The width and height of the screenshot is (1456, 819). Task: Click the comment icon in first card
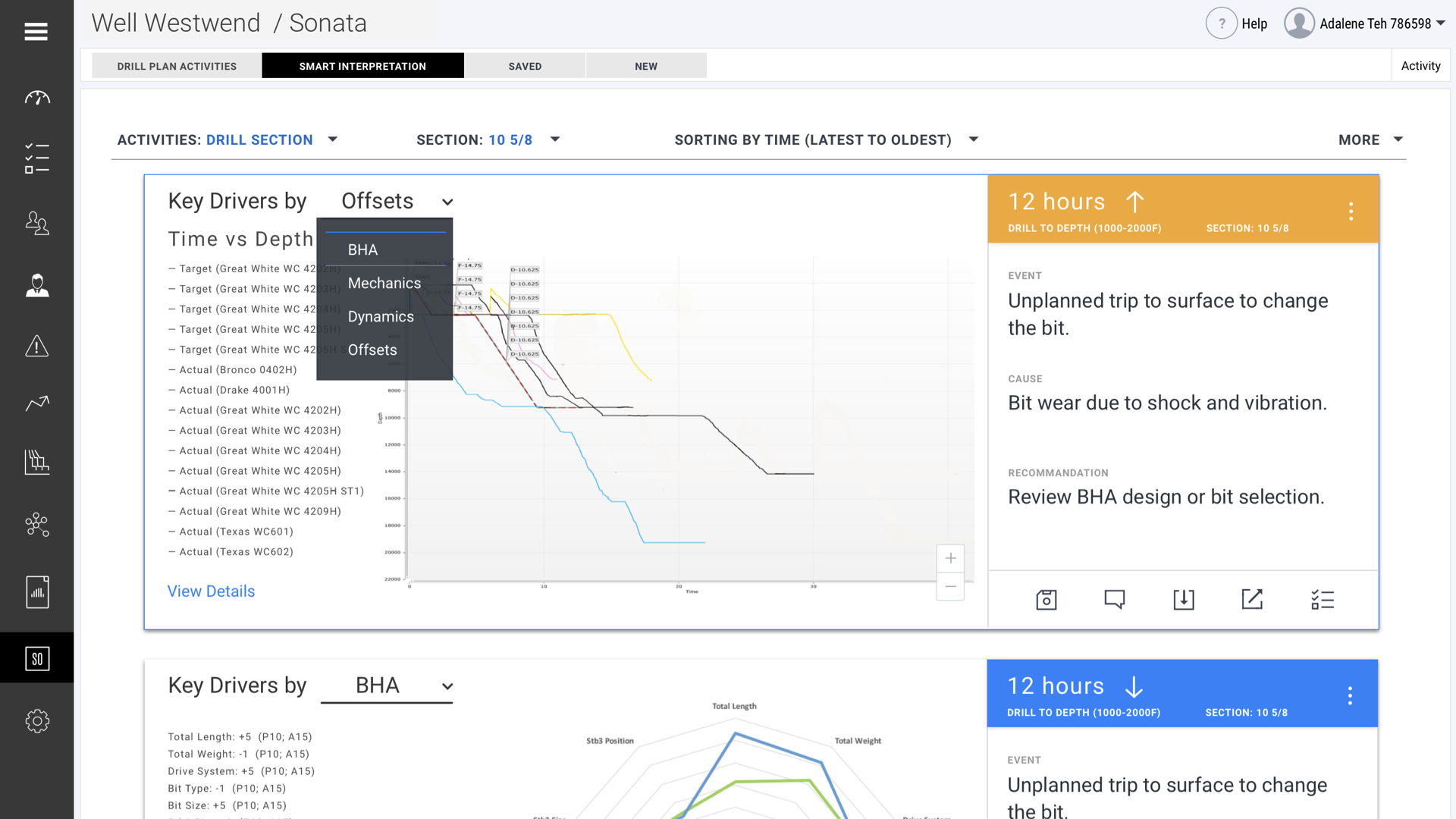[x=1114, y=600]
